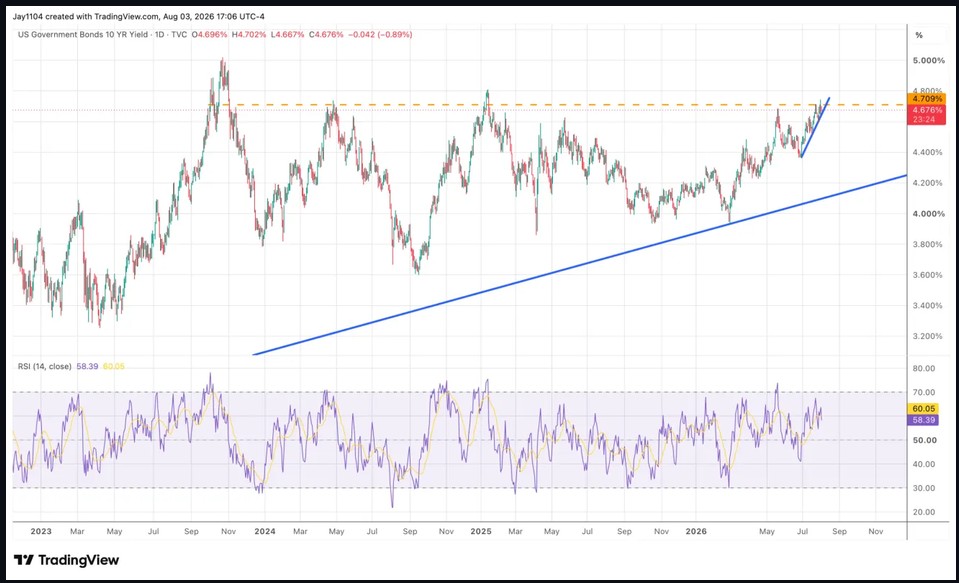
Task: Click the 30.00 RSI axis label
Action: coord(924,488)
